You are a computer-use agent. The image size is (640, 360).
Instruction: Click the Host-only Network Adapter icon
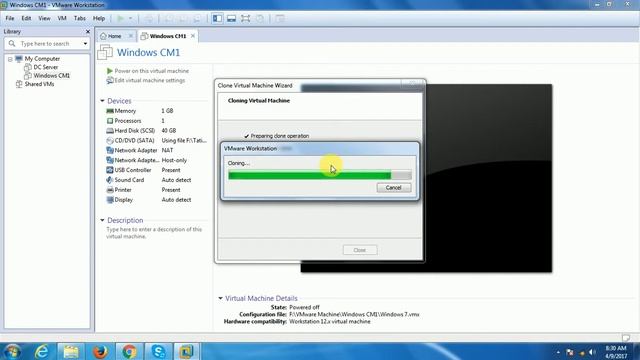[x=110, y=160]
